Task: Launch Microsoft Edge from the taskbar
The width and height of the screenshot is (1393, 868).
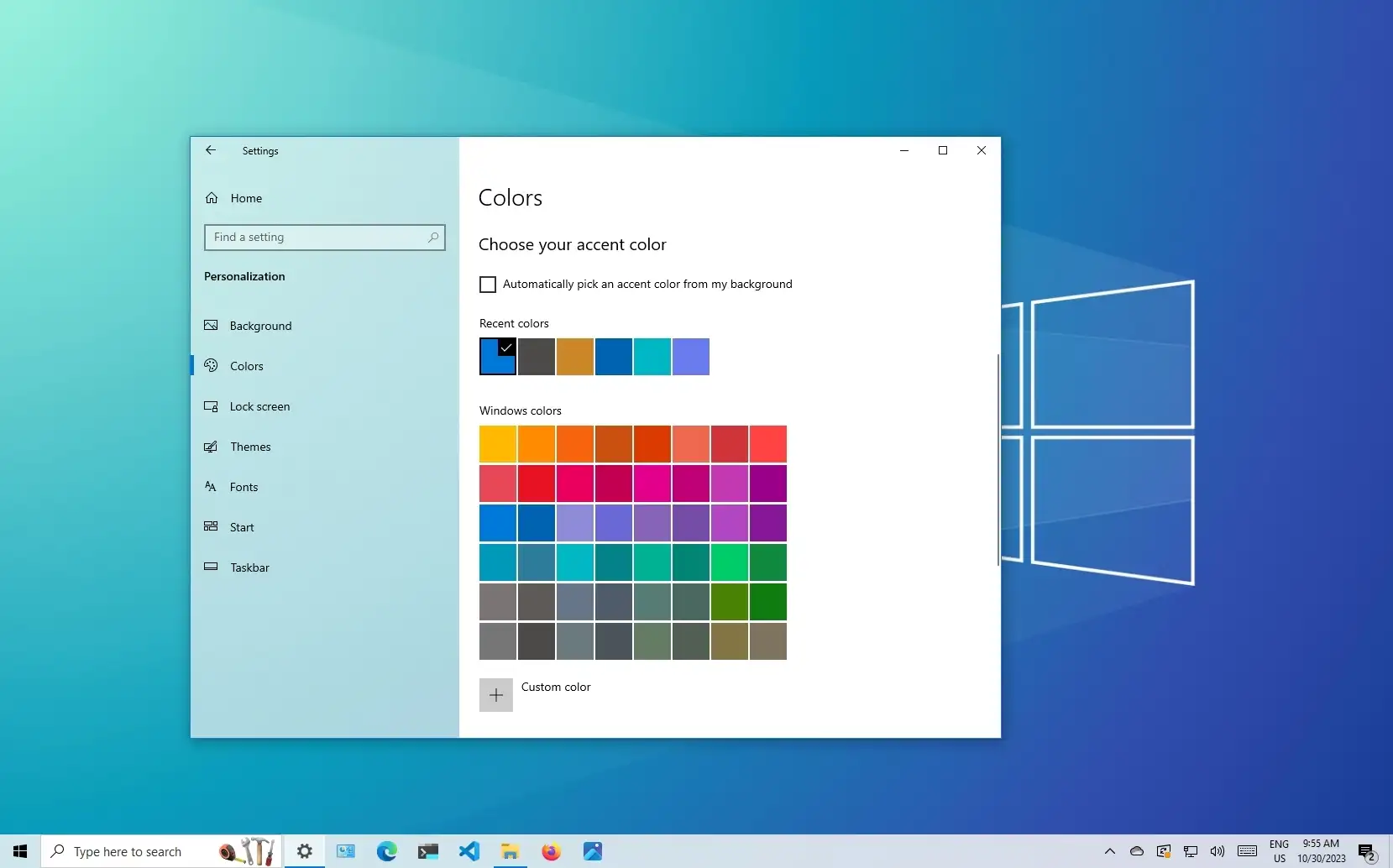Action: [386, 851]
